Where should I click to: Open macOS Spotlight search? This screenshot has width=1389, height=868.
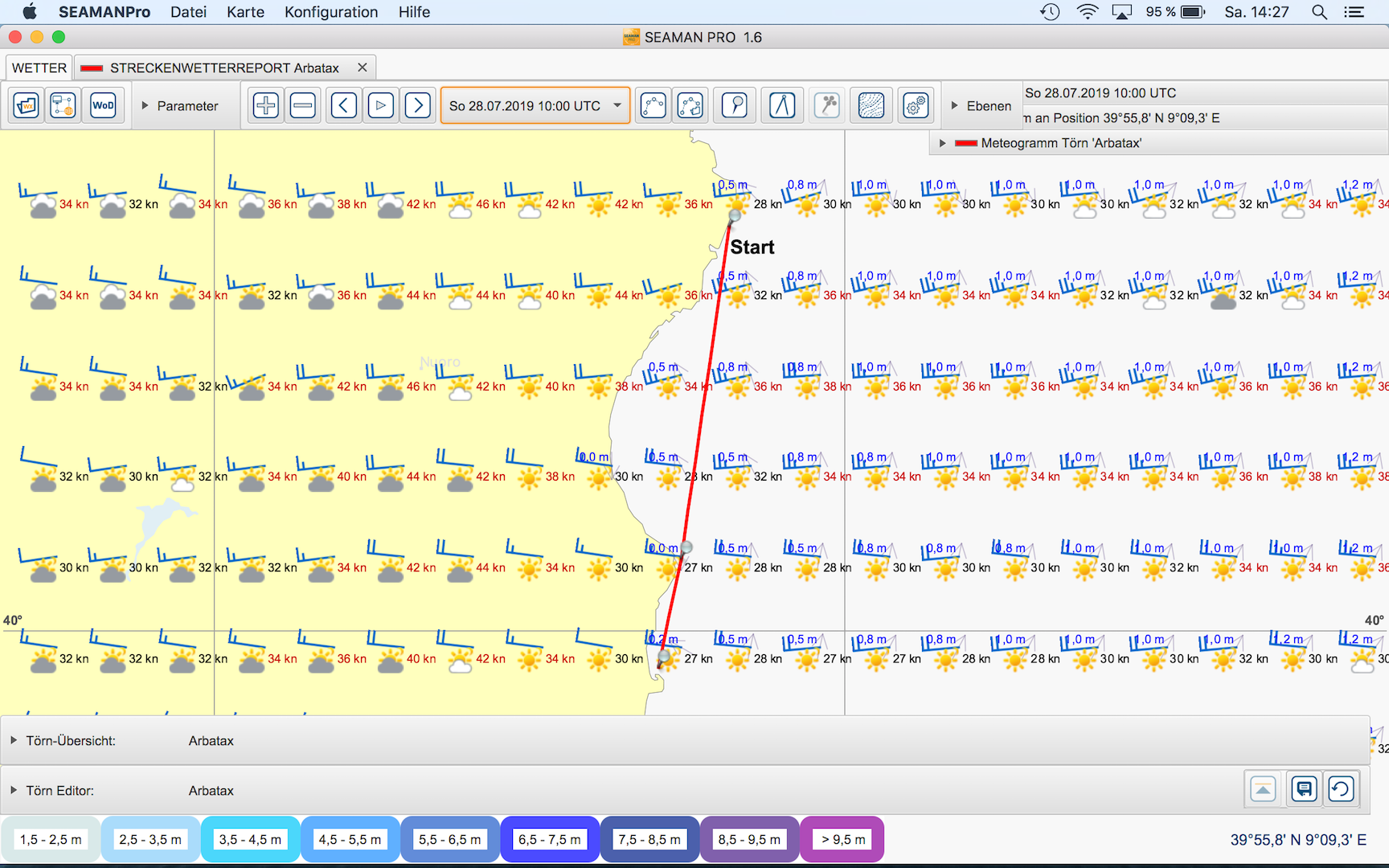click(1319, 12)
